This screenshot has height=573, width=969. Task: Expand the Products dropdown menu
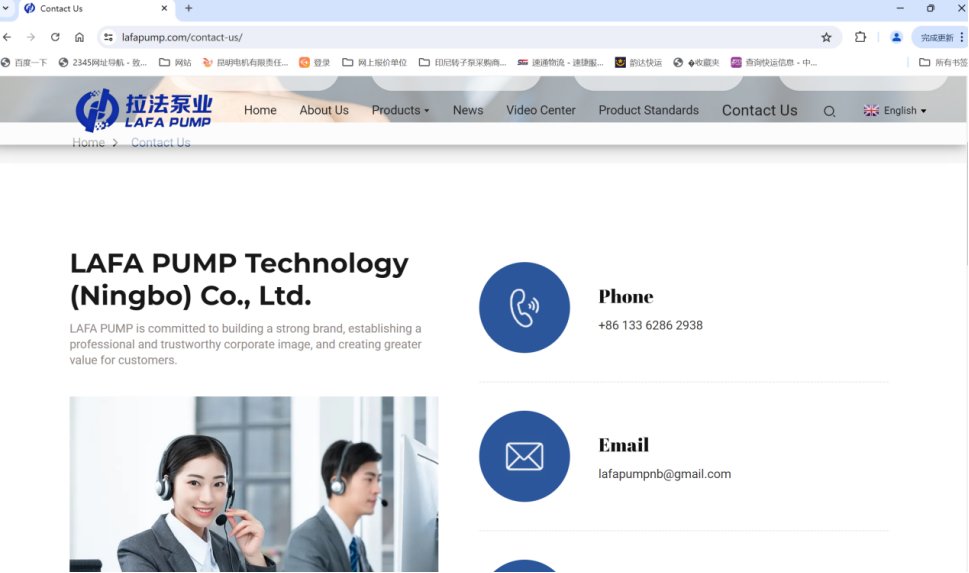pos(400,110)
